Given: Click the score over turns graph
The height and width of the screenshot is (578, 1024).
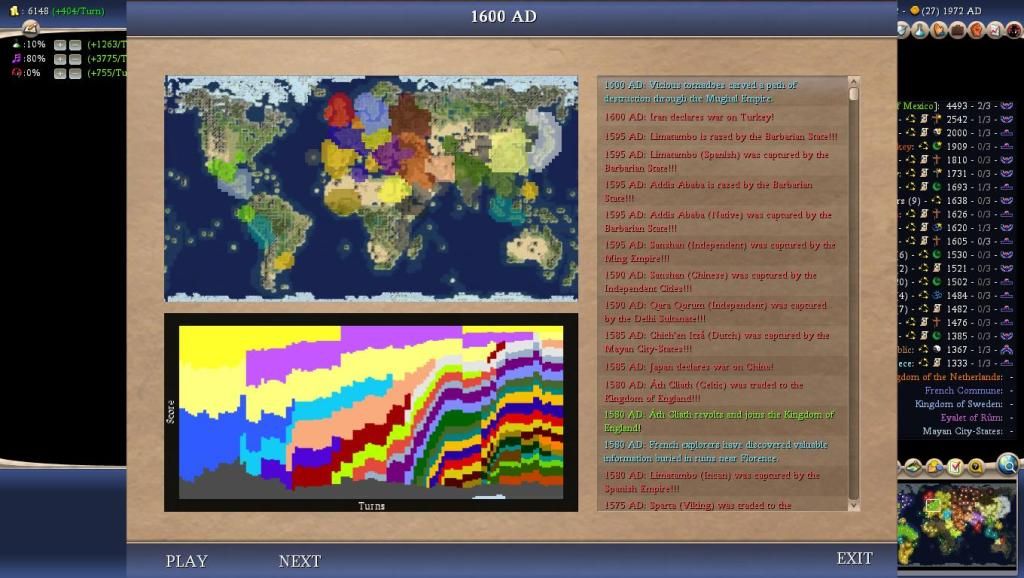Looking at the screenshot, I should pos(371,412).
